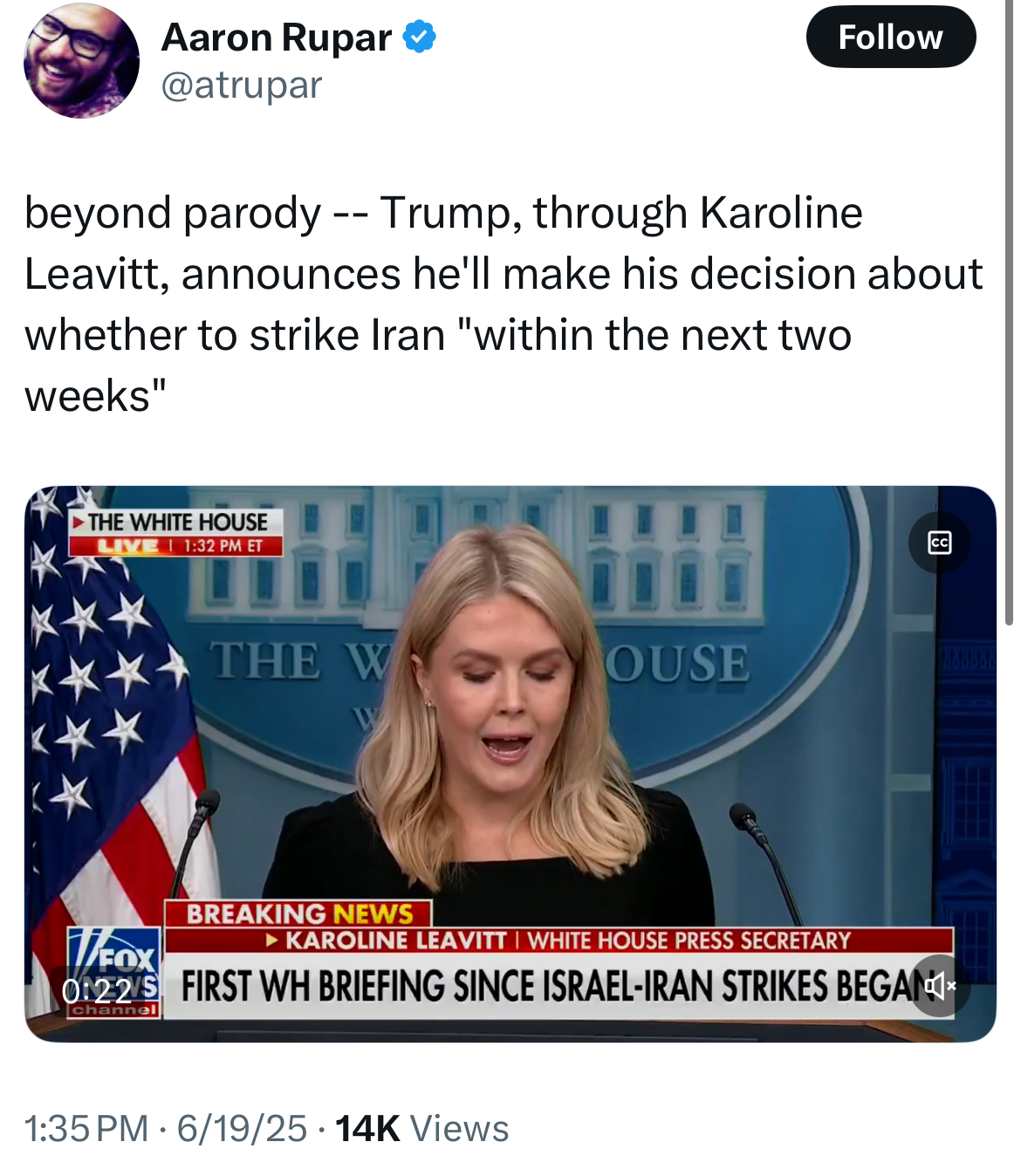Unmute the video with the speaker icon

(x=940, y=986)
